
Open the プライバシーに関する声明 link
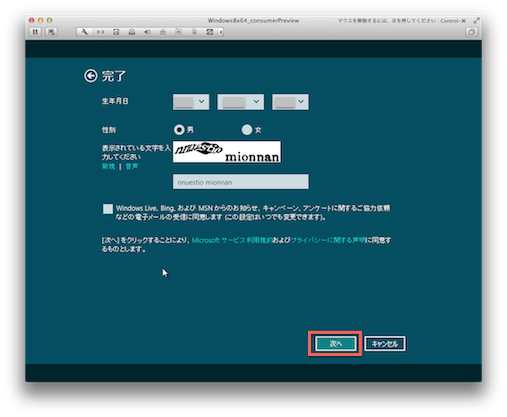coord(328,240)
